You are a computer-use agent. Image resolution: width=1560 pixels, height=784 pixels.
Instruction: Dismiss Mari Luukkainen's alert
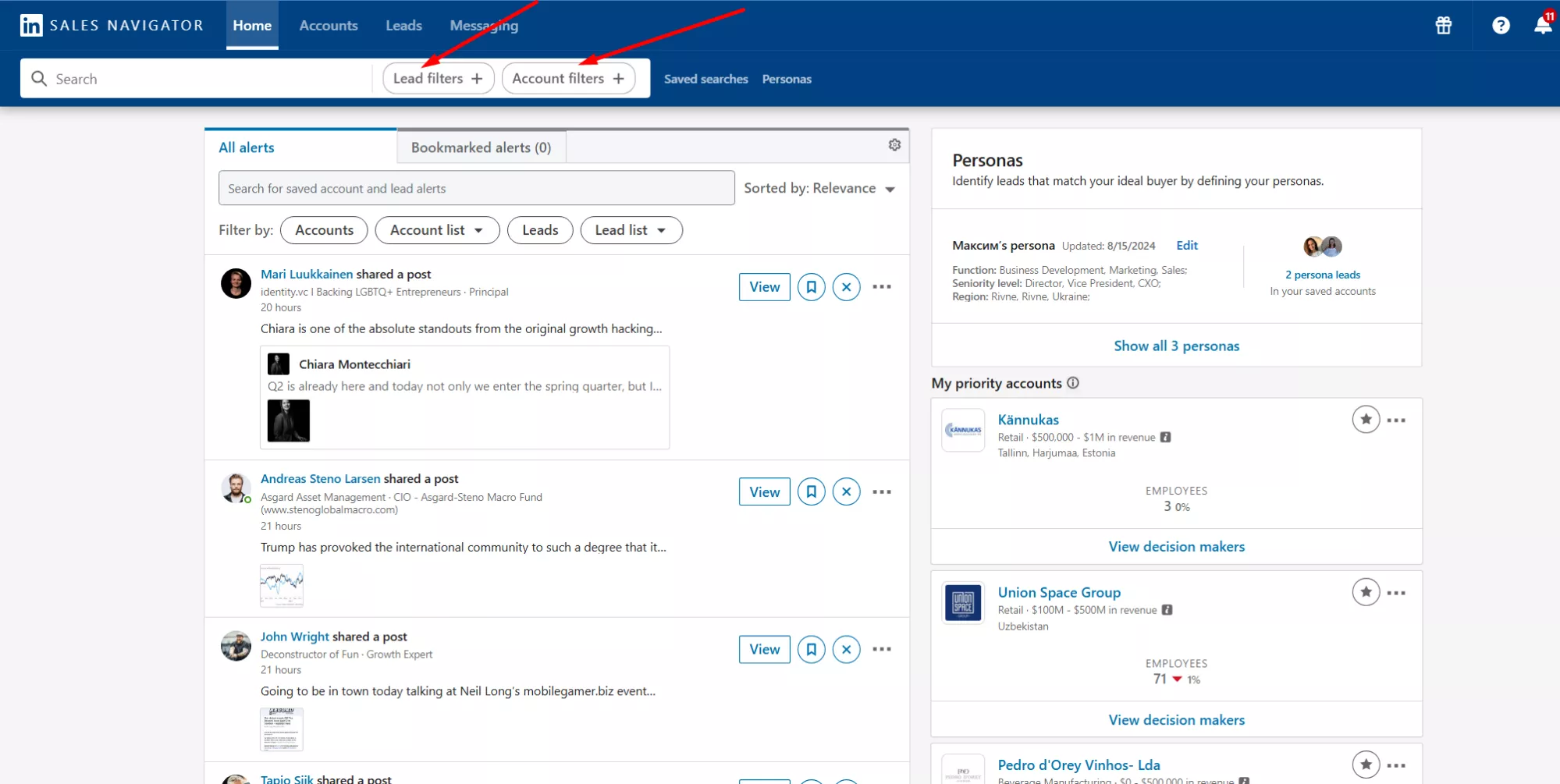point(846,287)
